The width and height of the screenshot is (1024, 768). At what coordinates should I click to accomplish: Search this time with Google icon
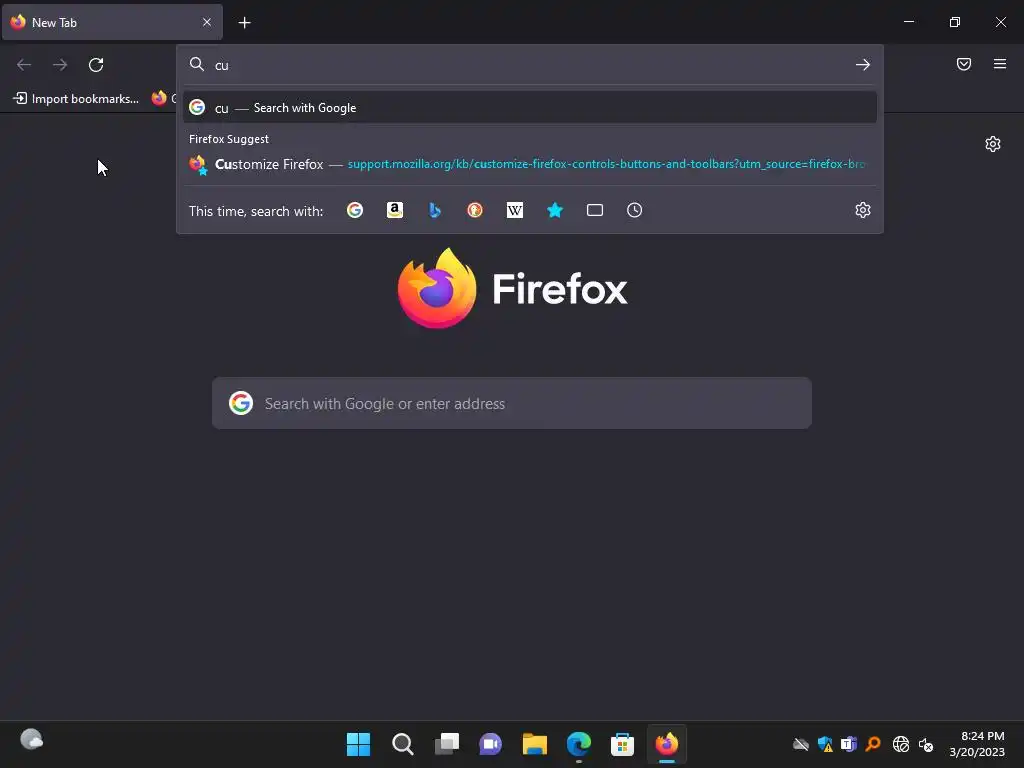pyautogui.click(x=355, y=210)
